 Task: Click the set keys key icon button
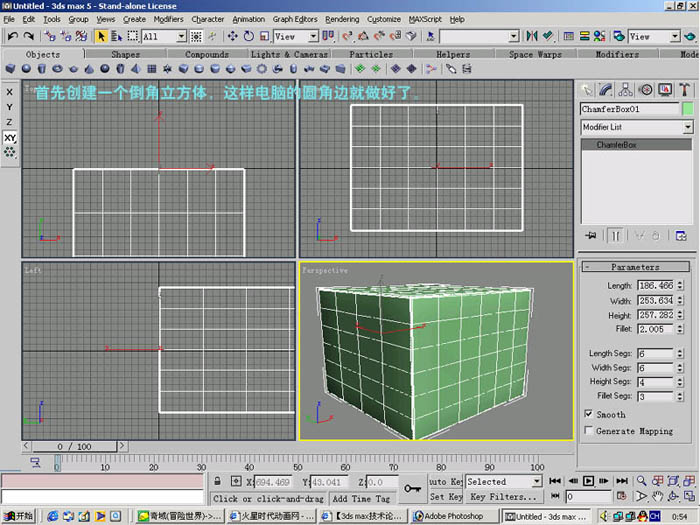tap(412, 488)
